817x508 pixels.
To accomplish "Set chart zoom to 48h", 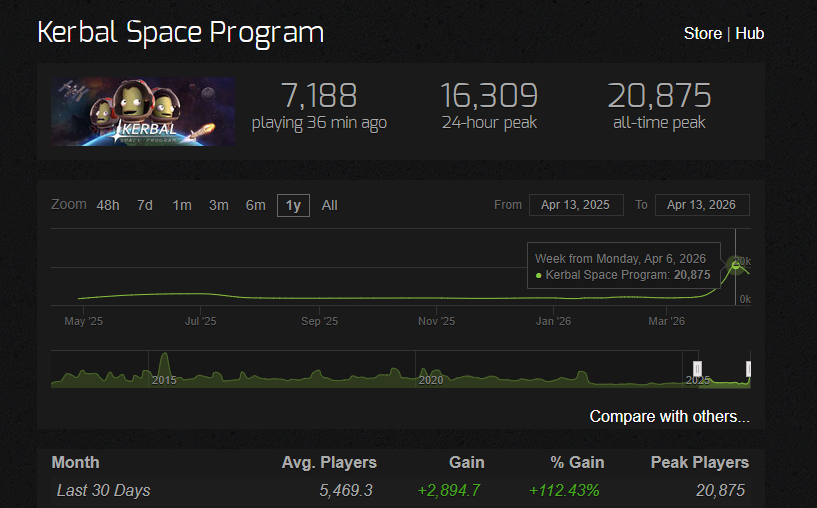I will pyautogui.click(x=108, y=205).
